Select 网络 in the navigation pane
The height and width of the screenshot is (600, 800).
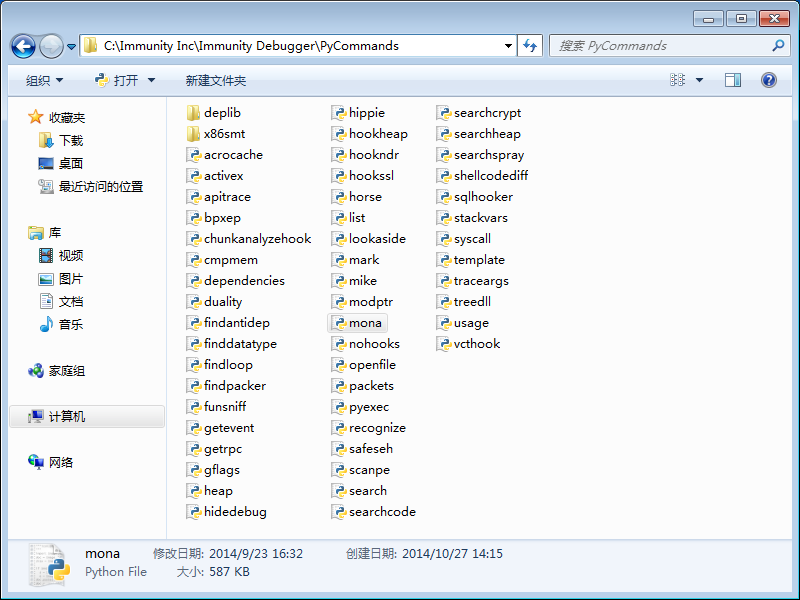point(51,462)
